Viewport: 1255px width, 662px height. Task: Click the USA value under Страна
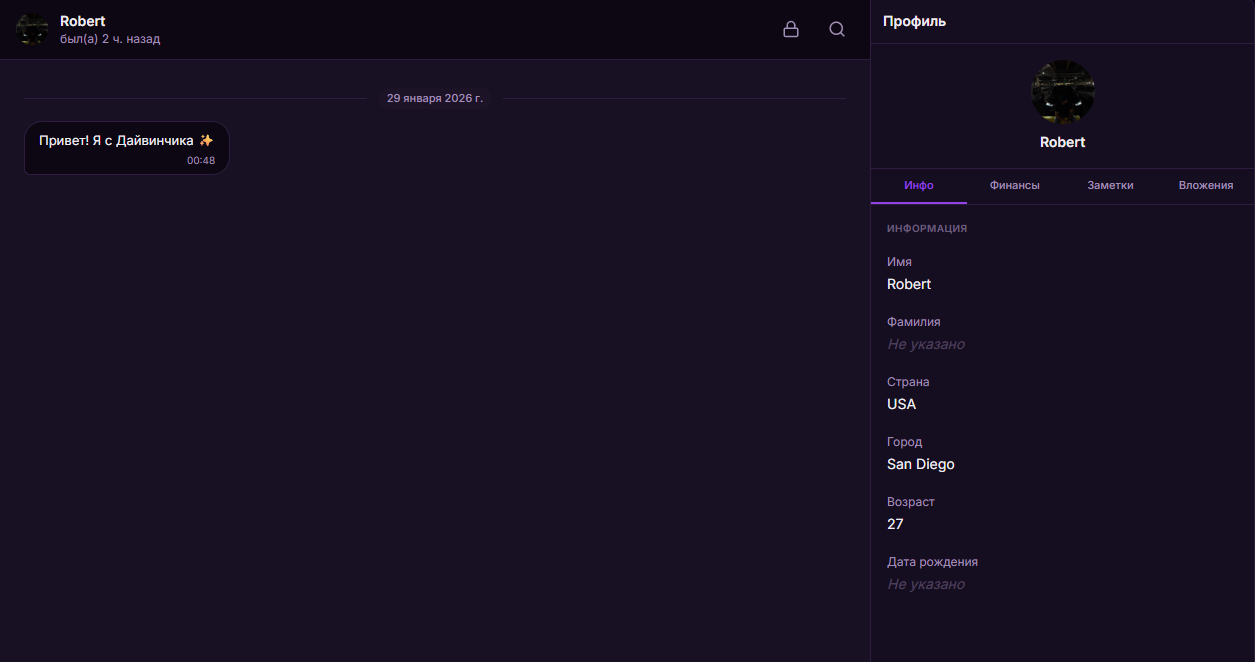(901, 404)
